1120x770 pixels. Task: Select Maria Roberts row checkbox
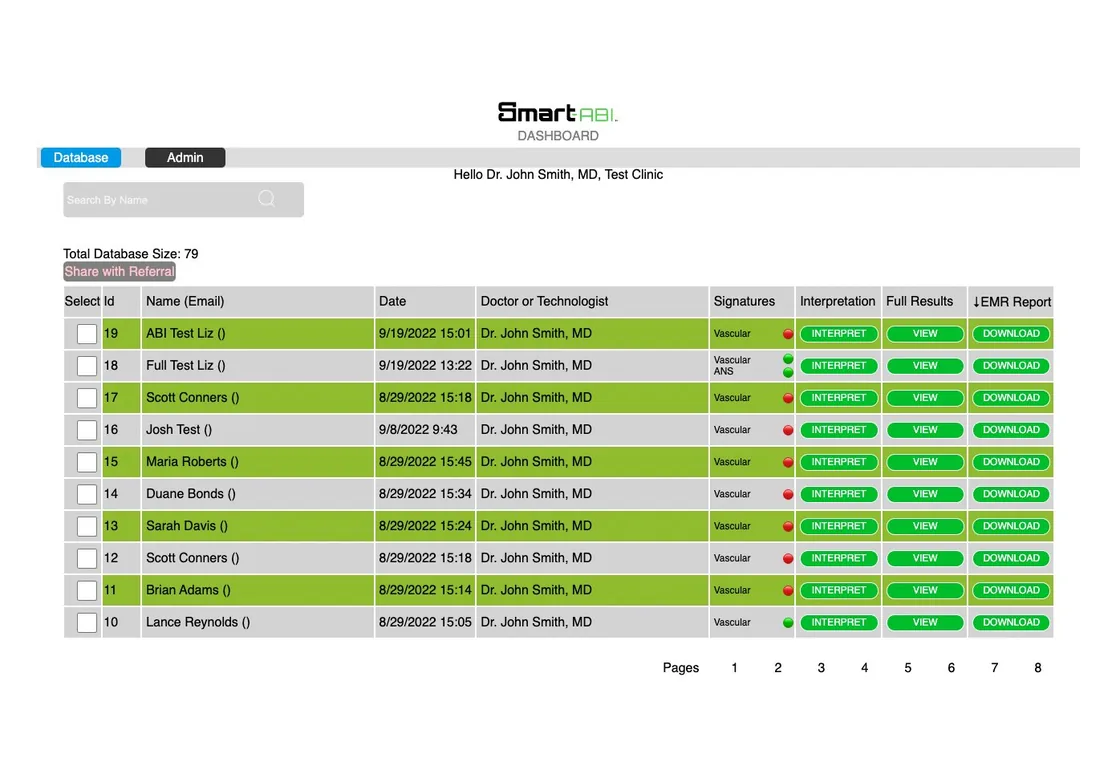[x=86, y=462]
